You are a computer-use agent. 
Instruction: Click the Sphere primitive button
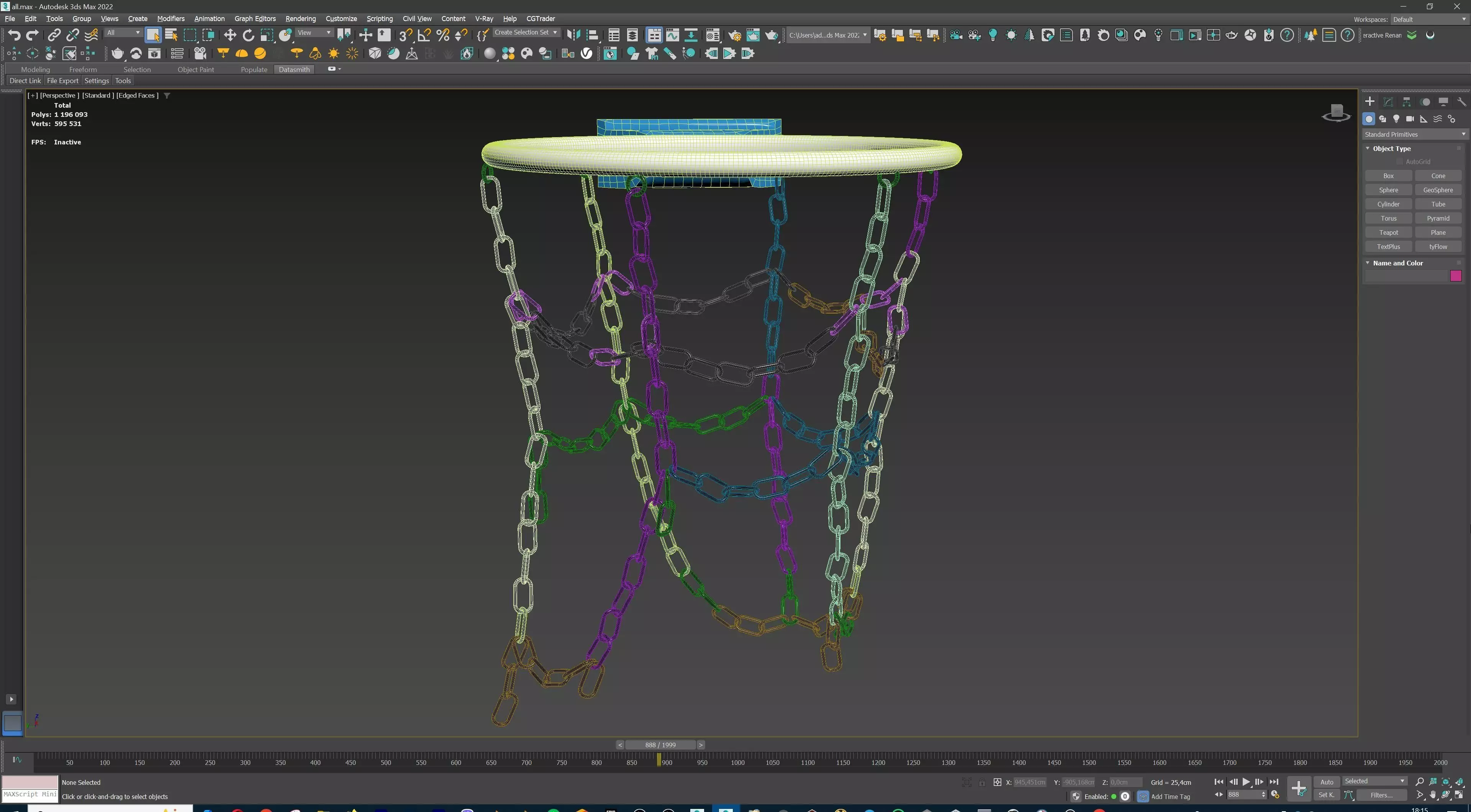pos(1388,190)
